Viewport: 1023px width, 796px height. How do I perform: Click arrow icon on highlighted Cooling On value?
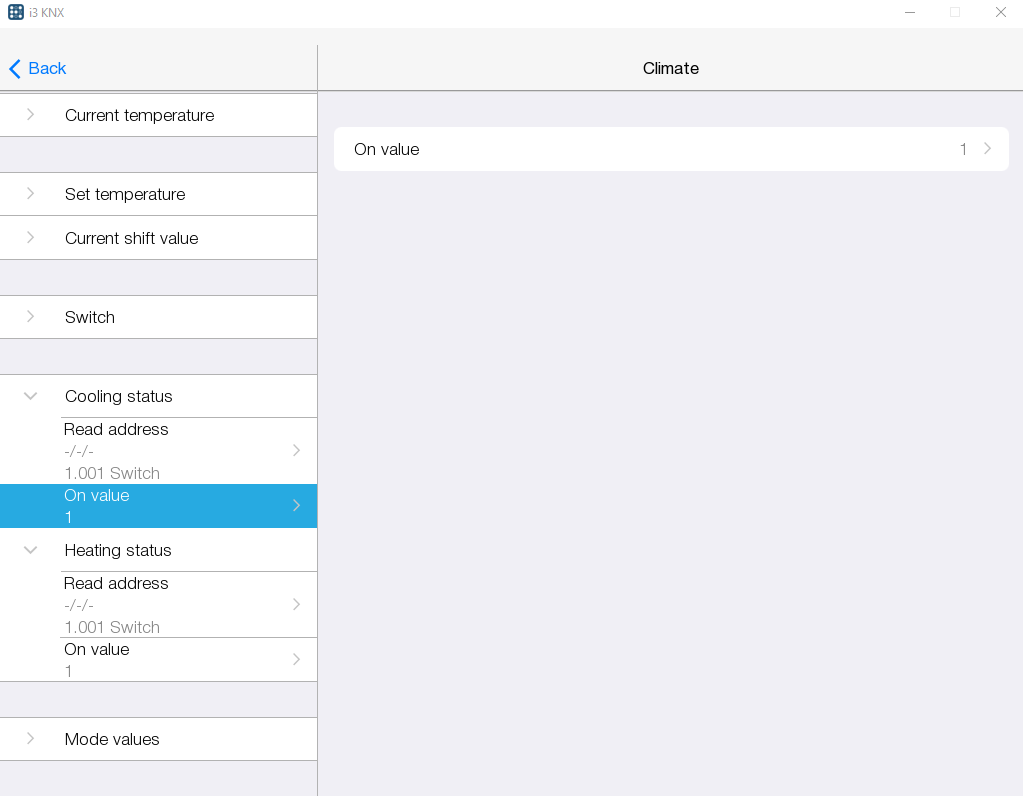point(296,505)
